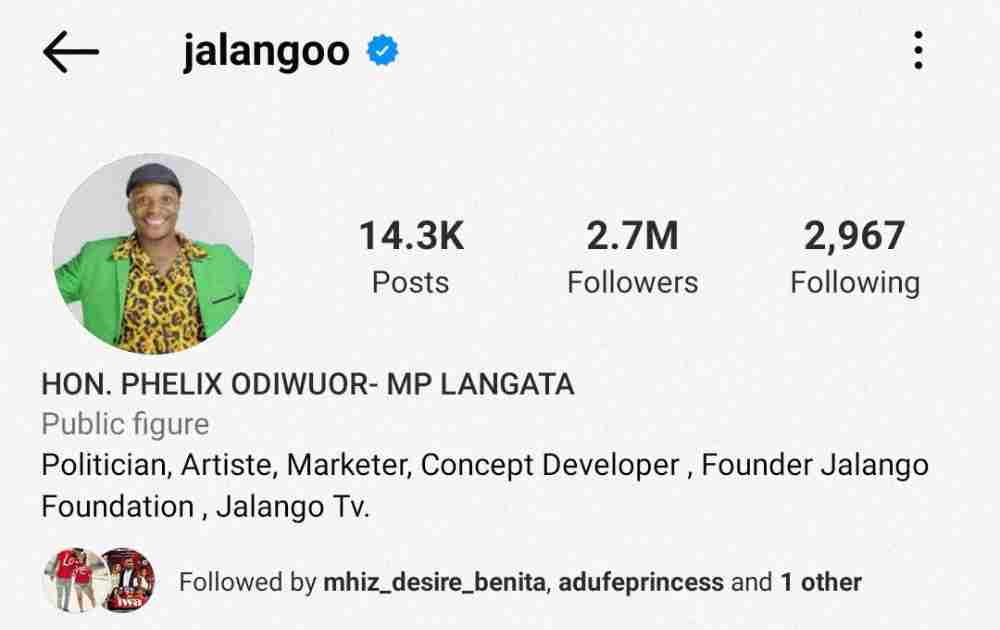This screenshot has width=1000, height=630.
Task: Tap the blue verified badge
Action: pyautogui.click(x=383, y=50)
